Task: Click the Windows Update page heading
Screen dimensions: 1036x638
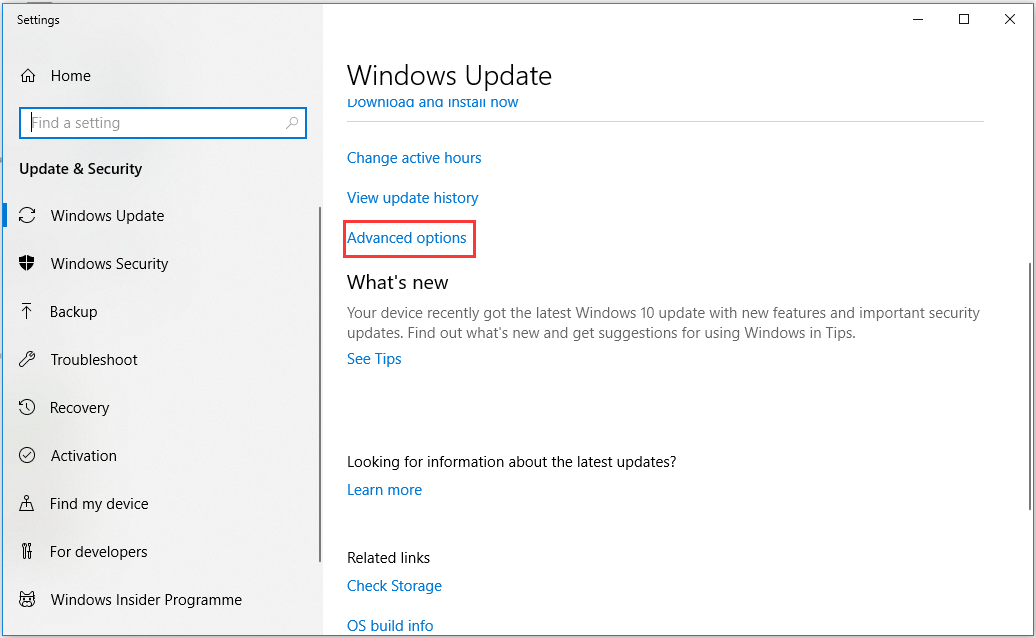Action: [x=449, y=76]
